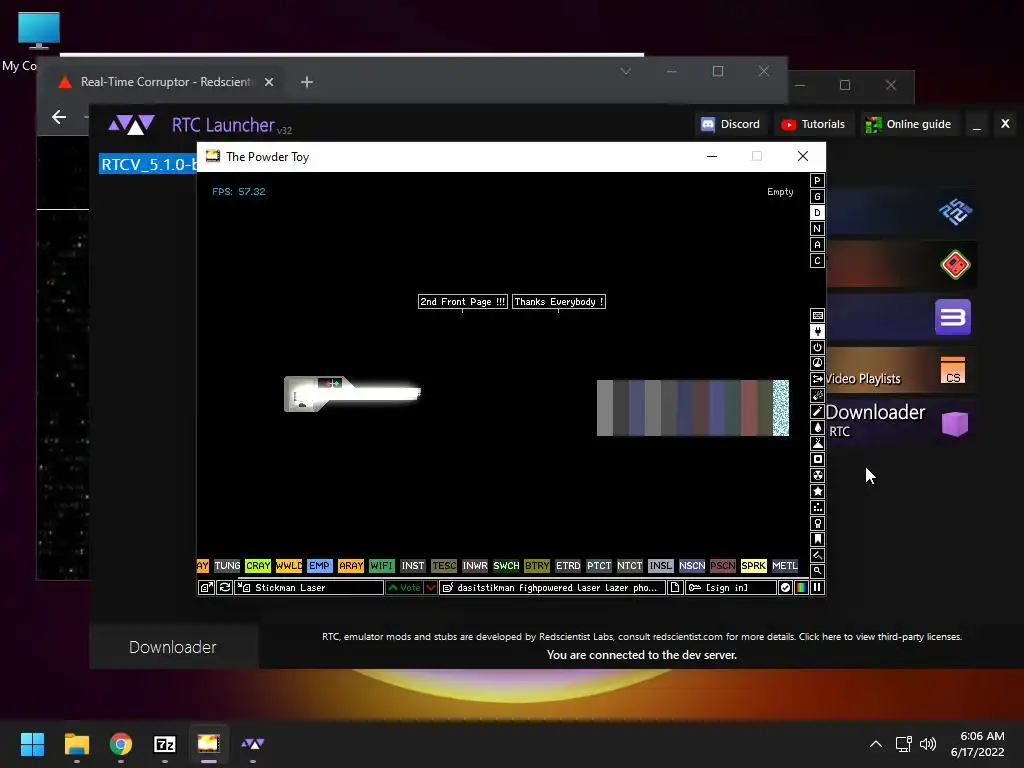Click the 'Thanks Everybody !' sign
This screenshot has width=1024, height=768.
pyautogui.click(x=558, y=302)
